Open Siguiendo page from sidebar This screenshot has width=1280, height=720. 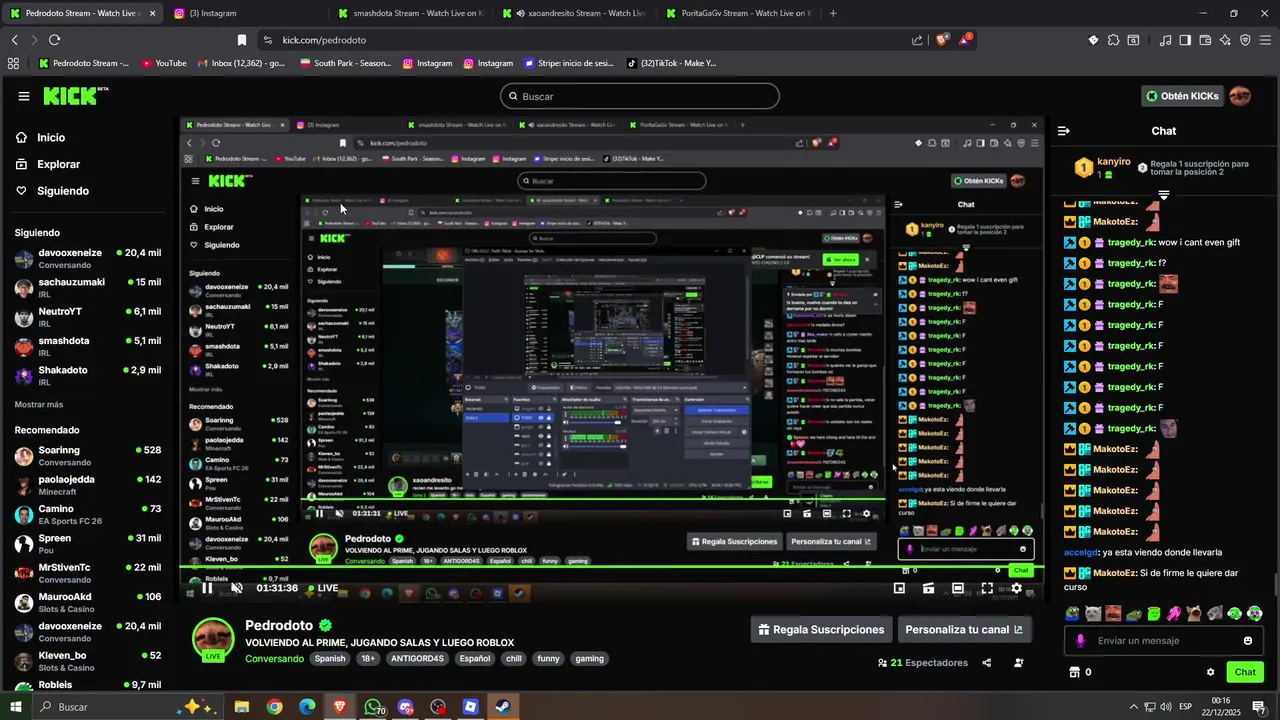point(52,191)
